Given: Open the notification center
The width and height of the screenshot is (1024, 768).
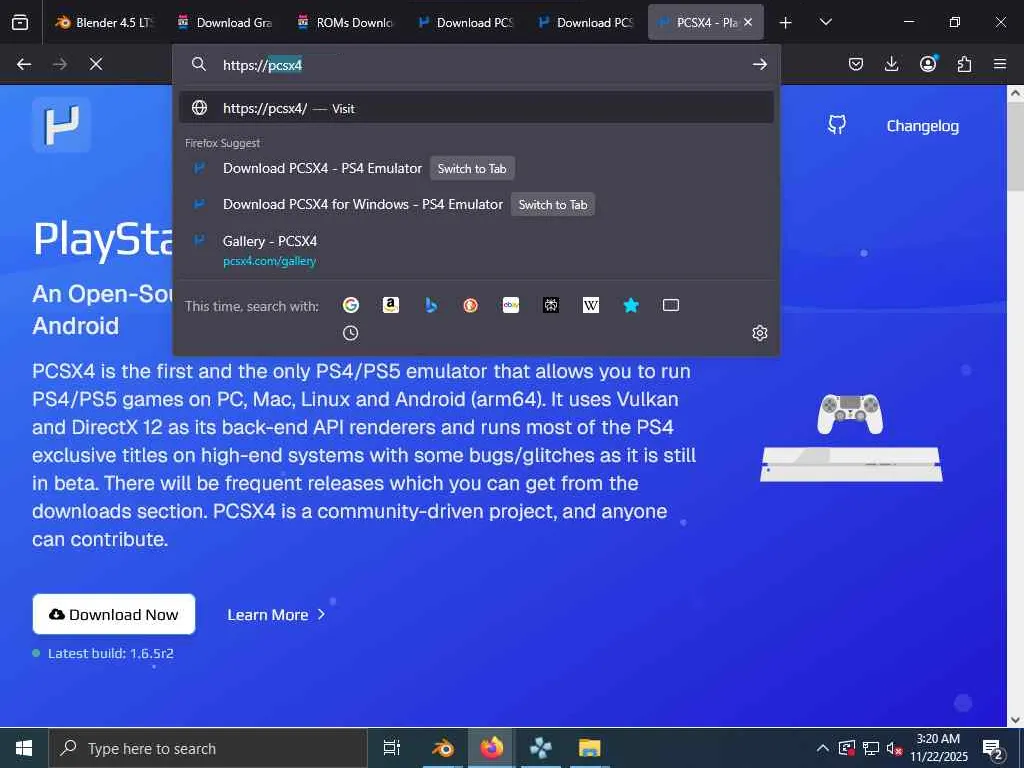Looking at the screenshot, I should [x=993, y=748].
